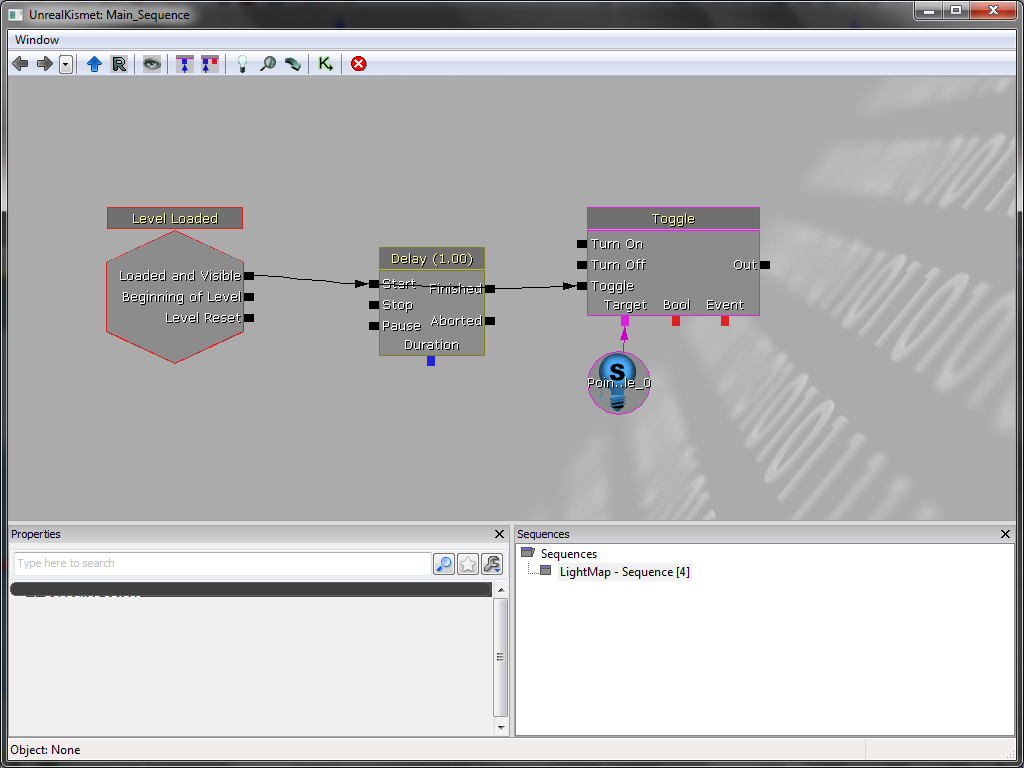1024x768 pixels.
Task: Open the navigation history dropdown
Action: click(x=66, y=64)
